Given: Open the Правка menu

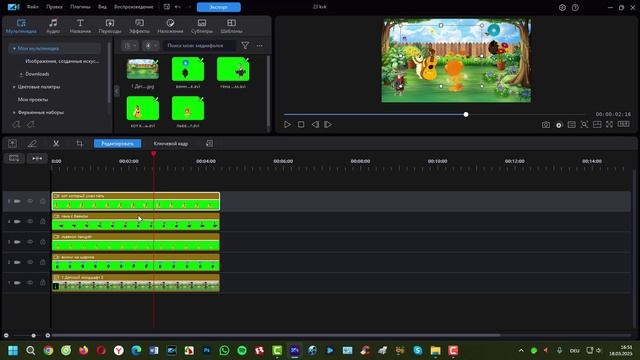Looking at the screenshot, I should coord(54,7).
